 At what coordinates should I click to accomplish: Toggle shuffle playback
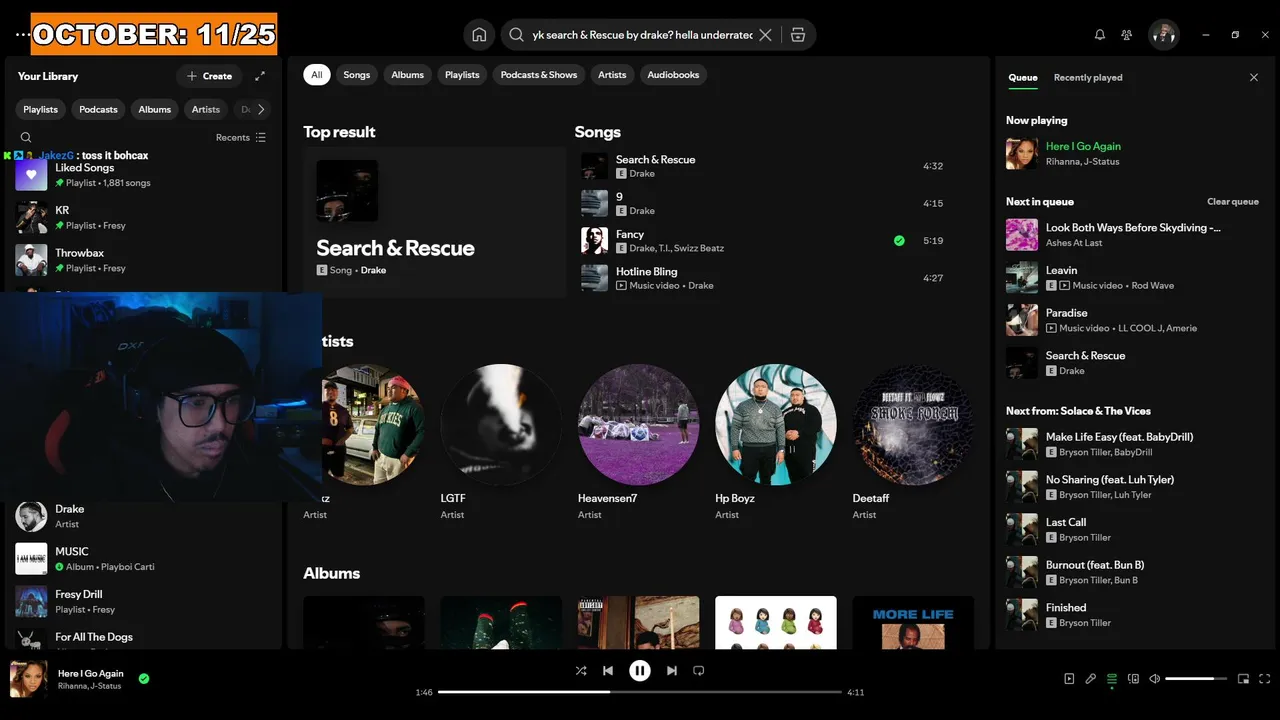tap(581, 671)
